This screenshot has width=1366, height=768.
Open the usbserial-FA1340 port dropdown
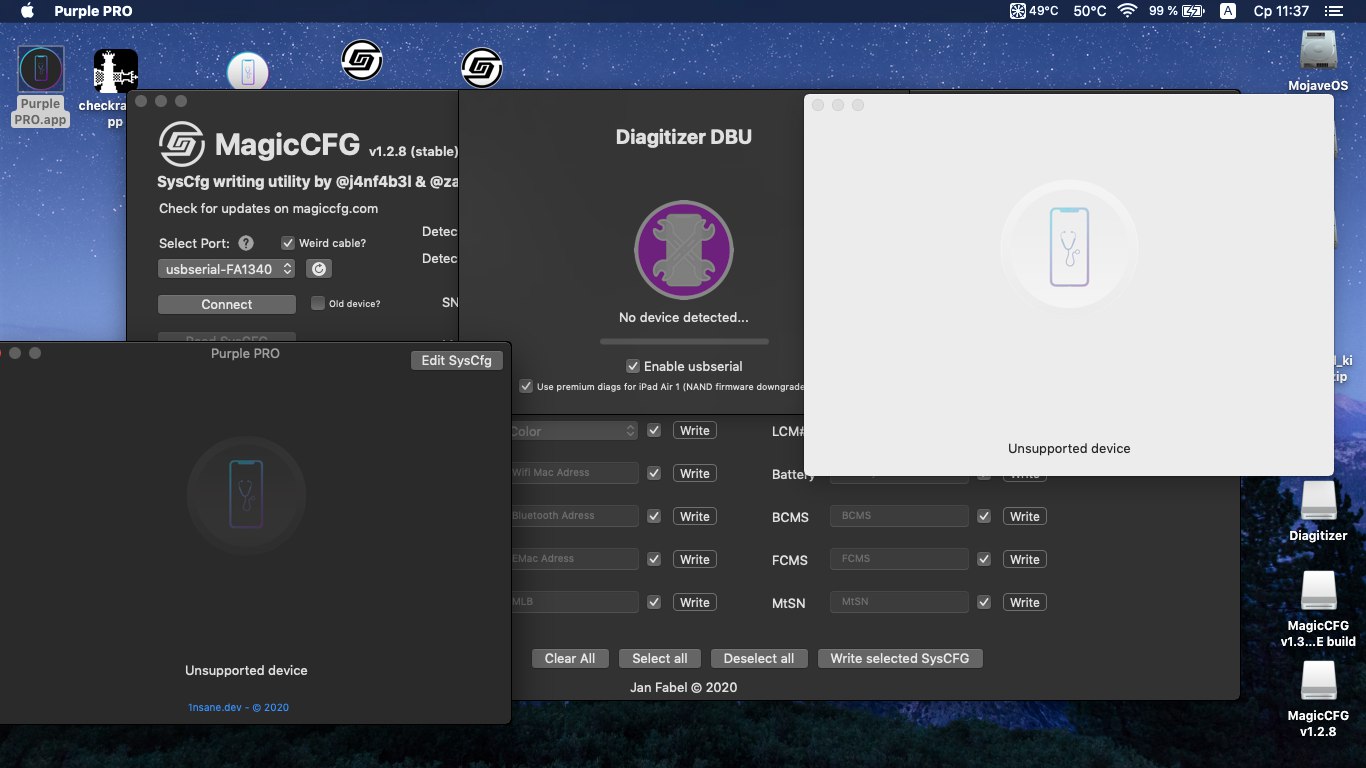[x=227, y=269]
